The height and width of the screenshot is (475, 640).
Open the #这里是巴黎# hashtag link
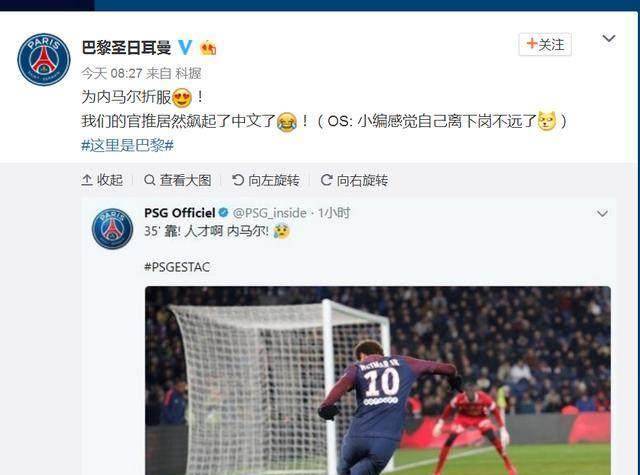[127, 145]
